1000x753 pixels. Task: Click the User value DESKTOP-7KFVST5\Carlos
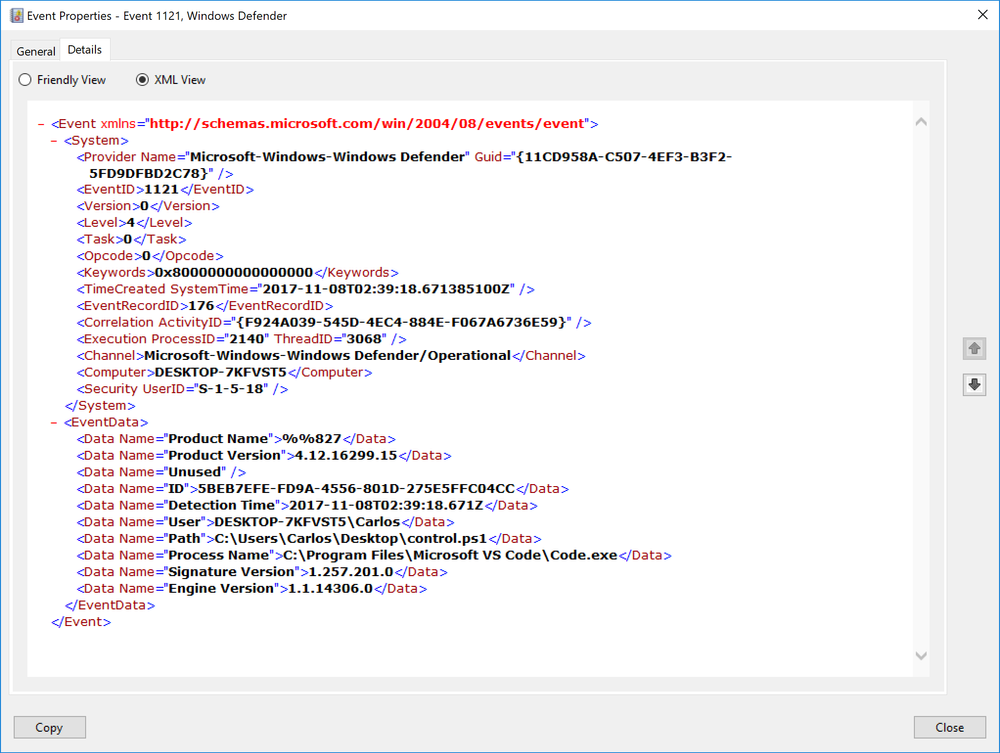(307, 522)
